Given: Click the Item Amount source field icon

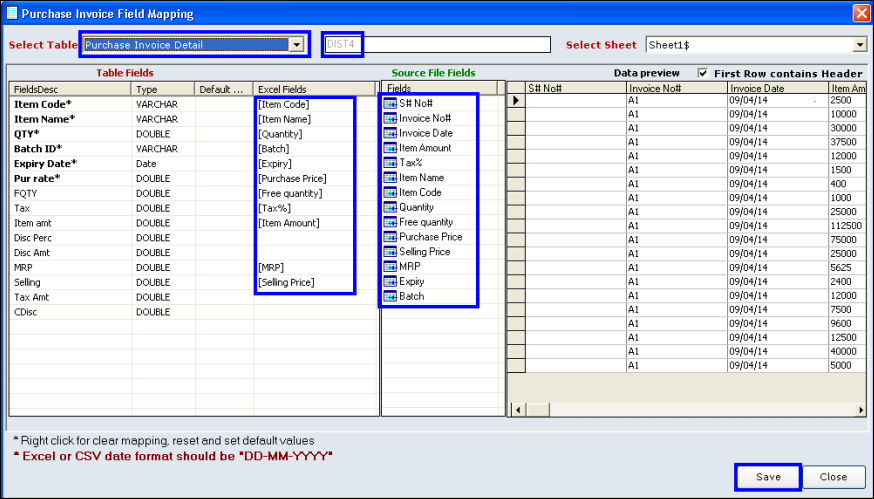Looking at the screenshot, I should 390,148.
